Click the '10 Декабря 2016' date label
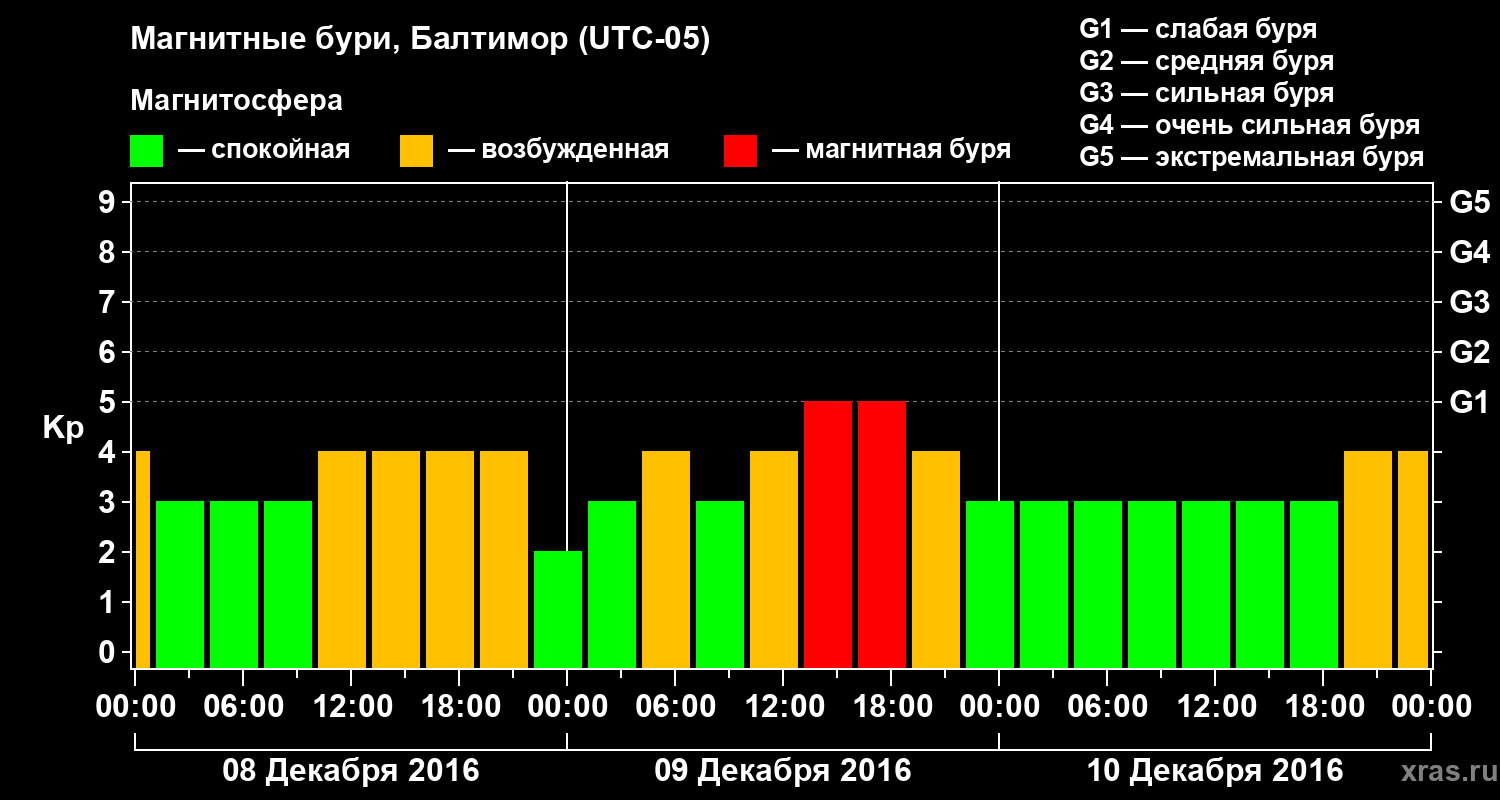The image size is (1500, 800). [x=1214, y=771]
